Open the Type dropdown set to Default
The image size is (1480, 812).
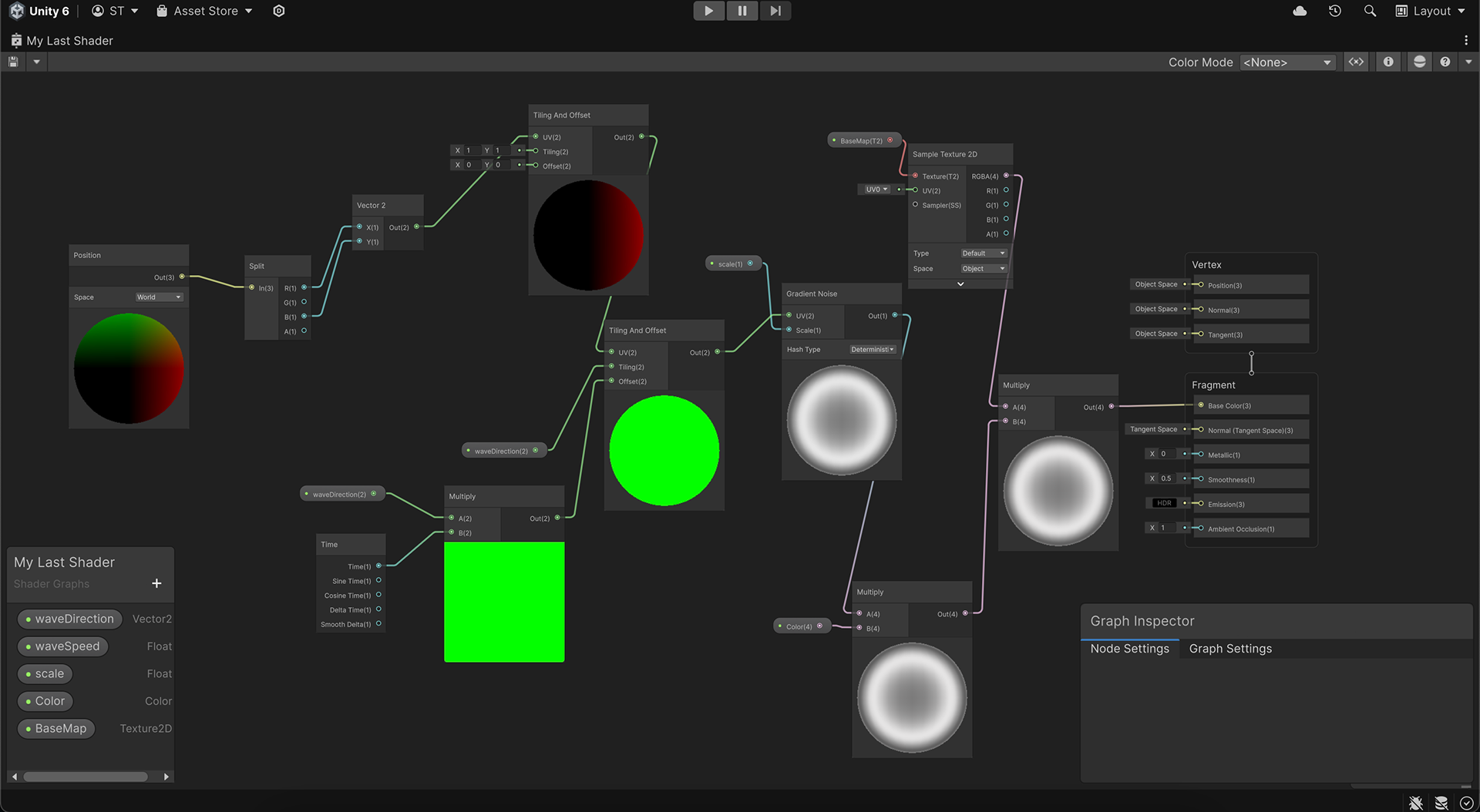coord(984,253)
